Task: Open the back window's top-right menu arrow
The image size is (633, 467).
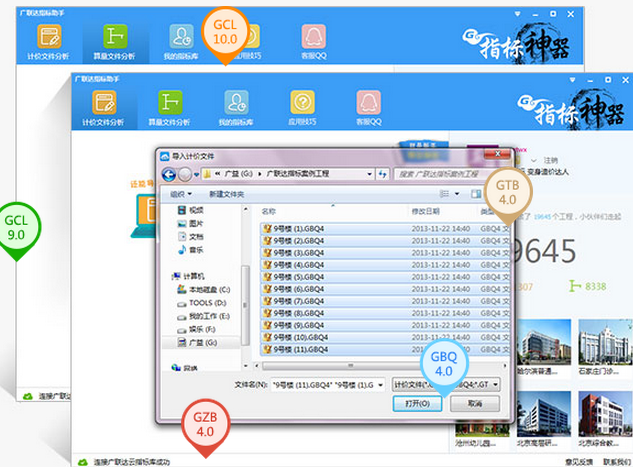Action: [518, 14]
